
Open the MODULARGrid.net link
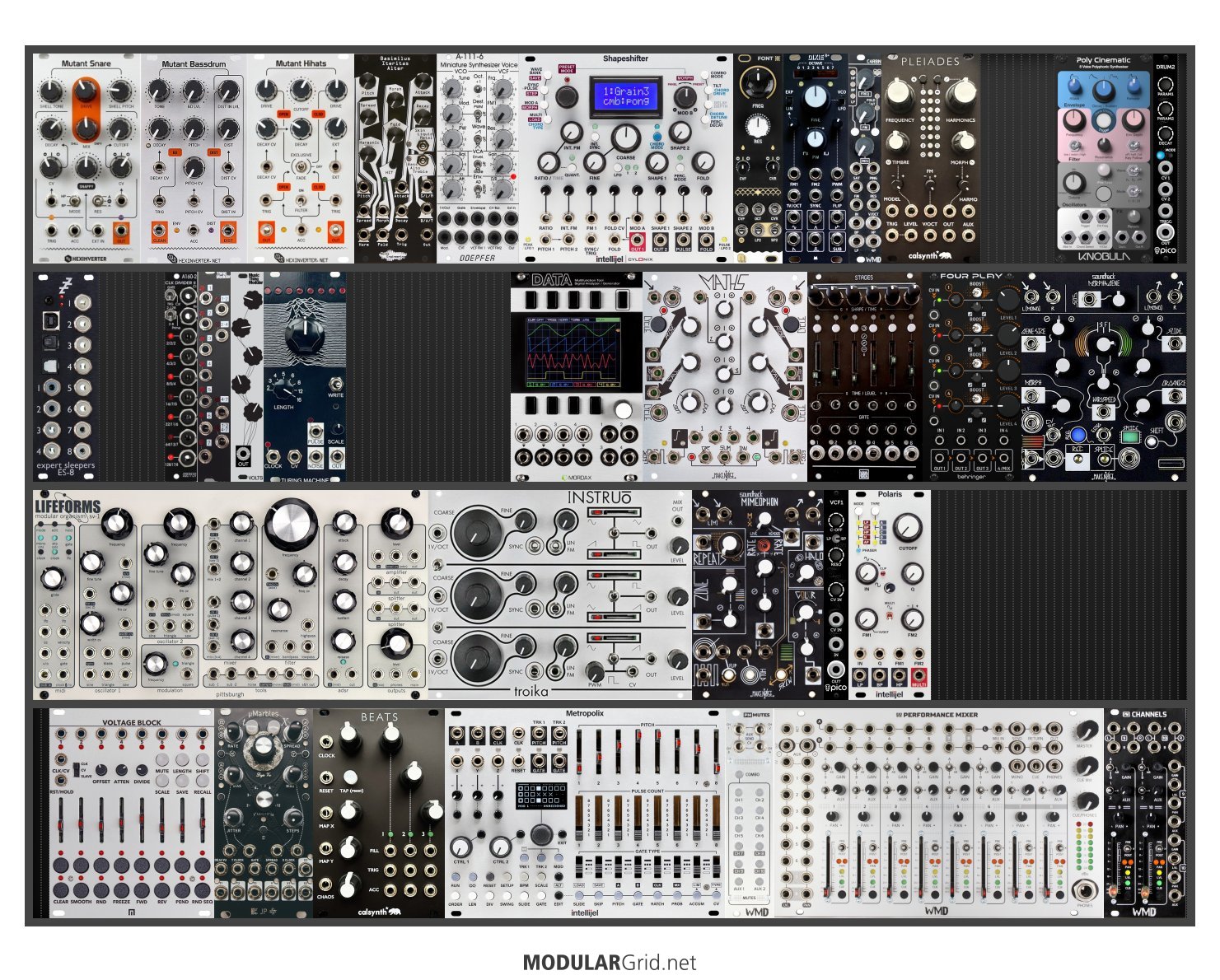[x=610, y=963]
